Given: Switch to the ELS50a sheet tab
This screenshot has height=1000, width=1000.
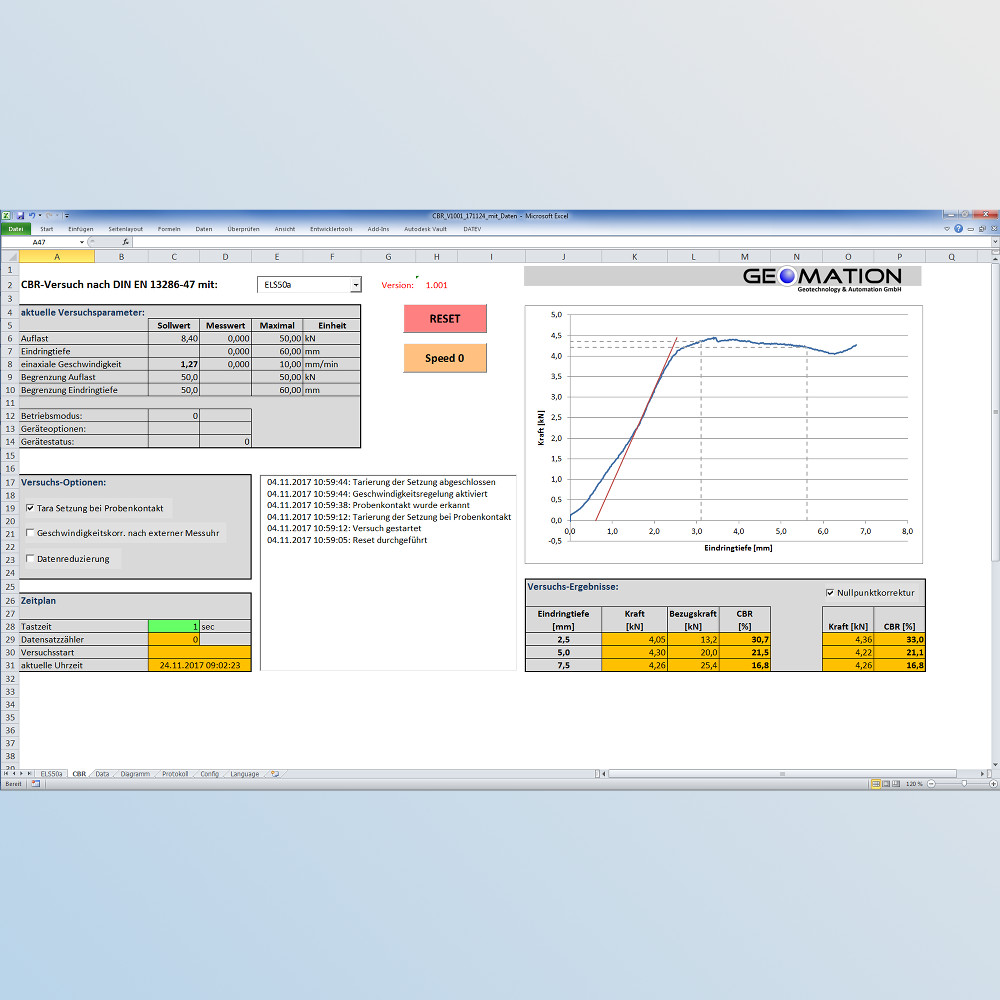Looking at the screenshot, I should coord(51,774).
